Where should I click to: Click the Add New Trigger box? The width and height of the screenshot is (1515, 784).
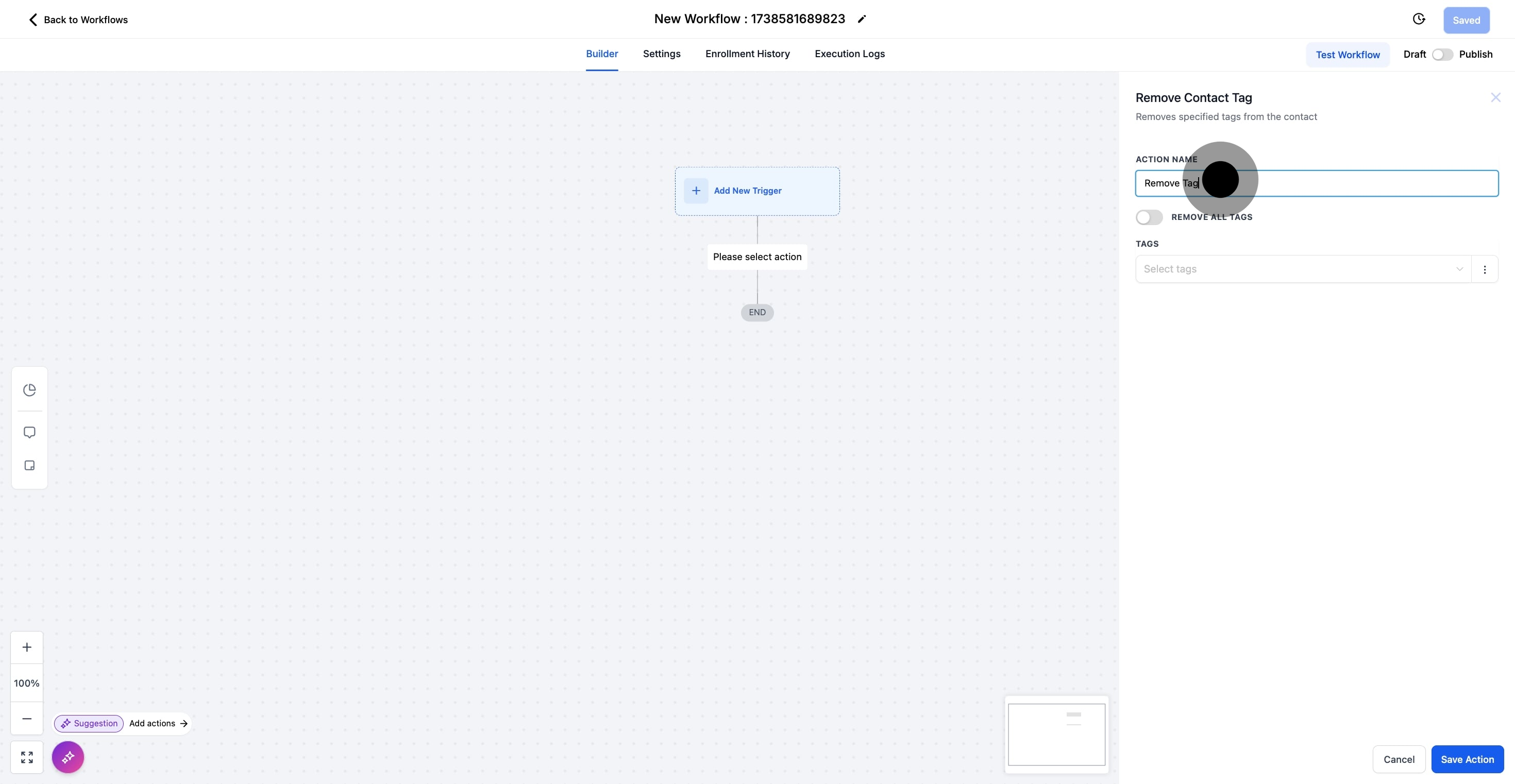click(757, 191)
